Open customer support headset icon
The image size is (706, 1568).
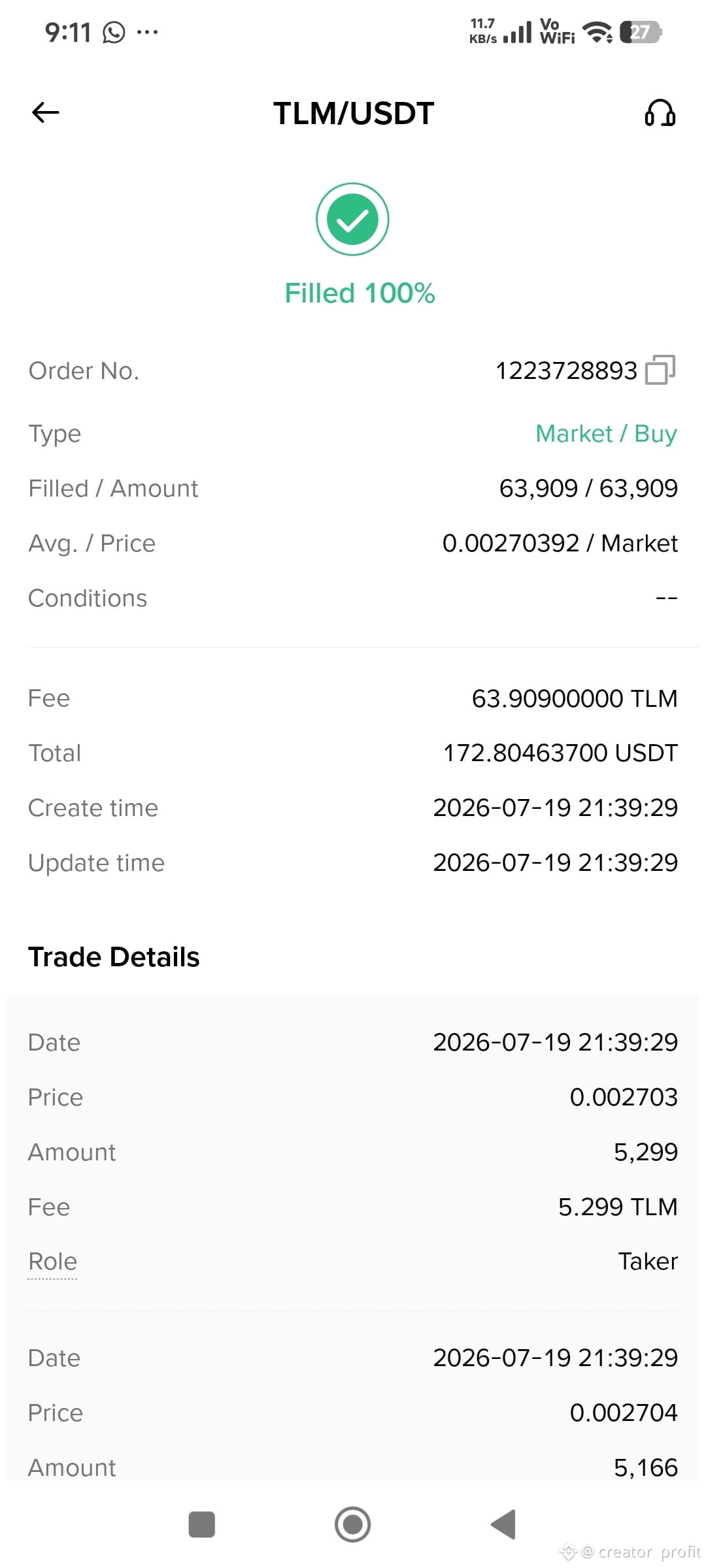click(x=660, y=112)
